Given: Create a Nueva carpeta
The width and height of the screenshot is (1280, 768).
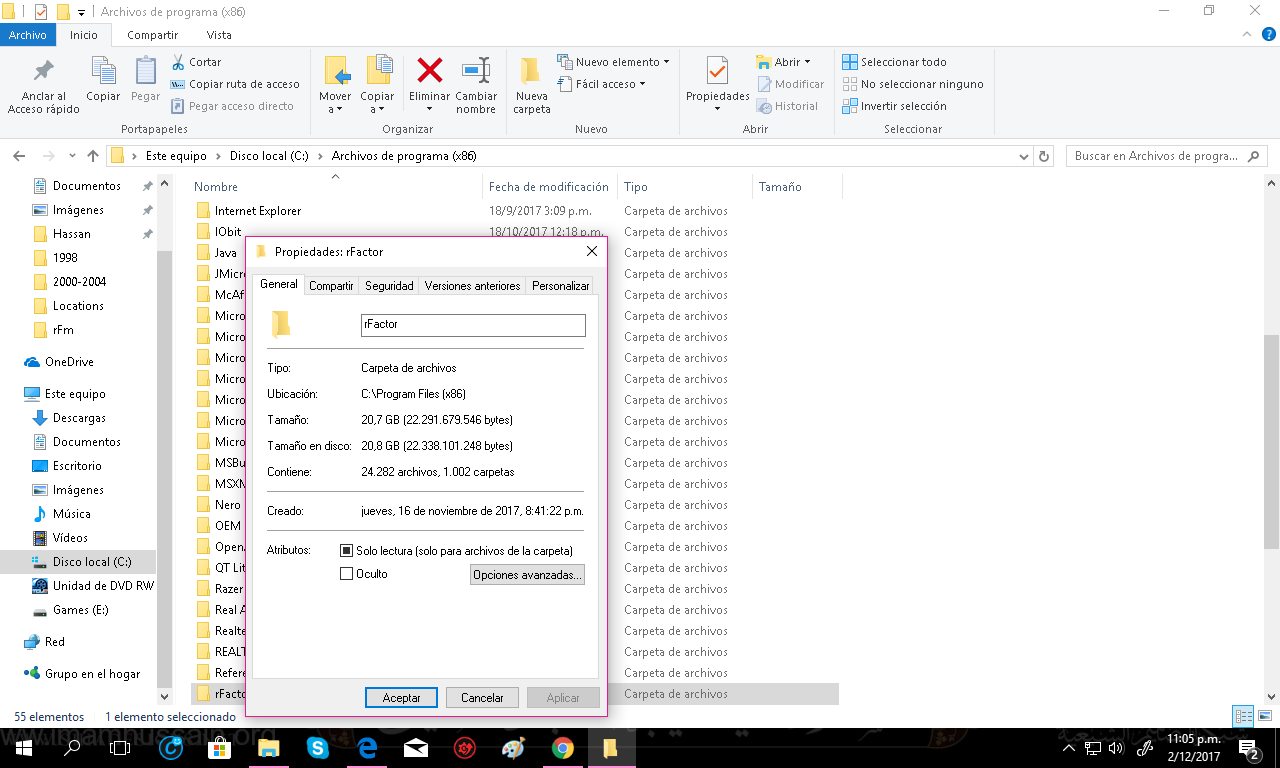Looking at the screenshot, I should pos(532,86).
